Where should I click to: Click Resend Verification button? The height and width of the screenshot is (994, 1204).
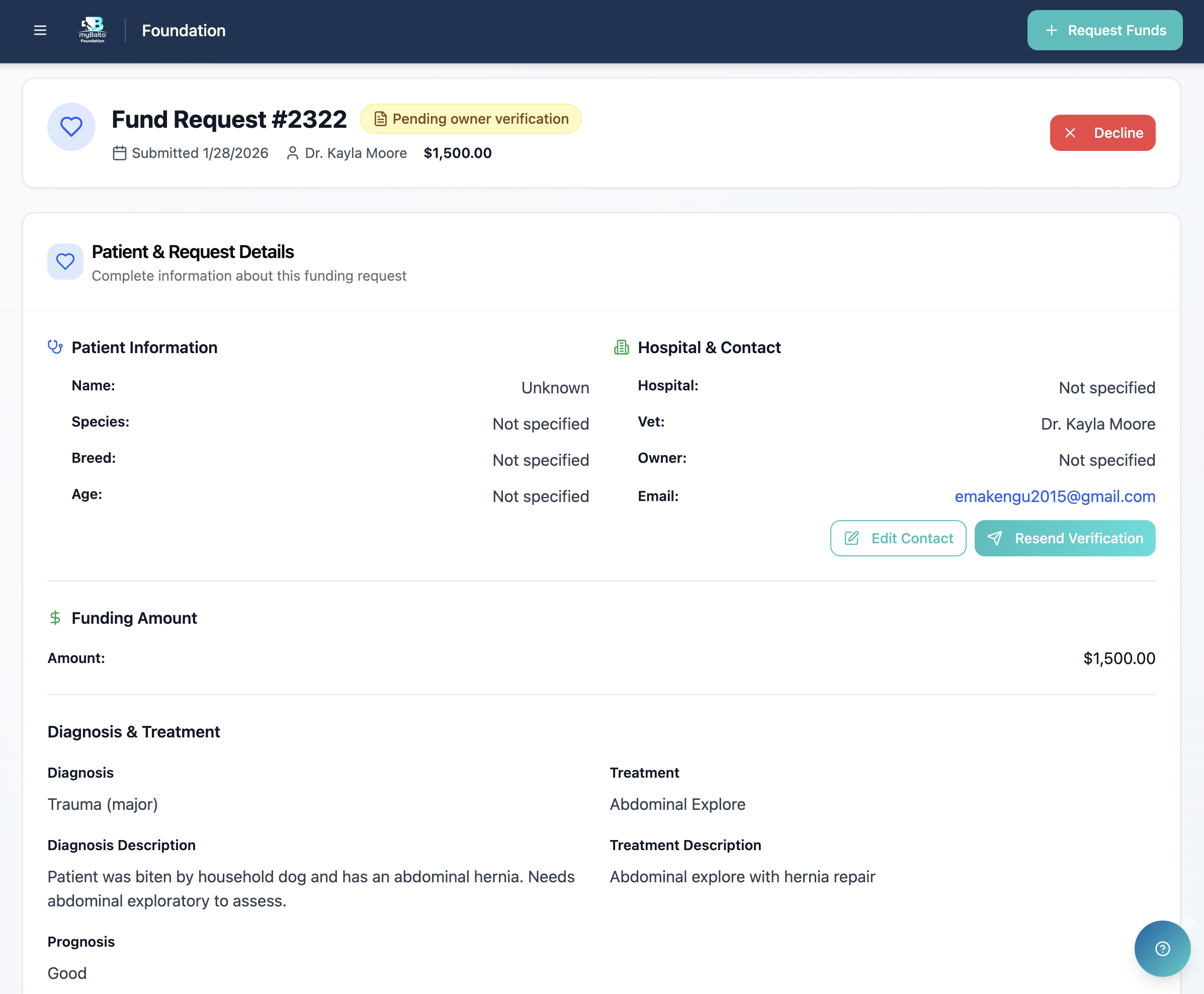coord(1064,538)
